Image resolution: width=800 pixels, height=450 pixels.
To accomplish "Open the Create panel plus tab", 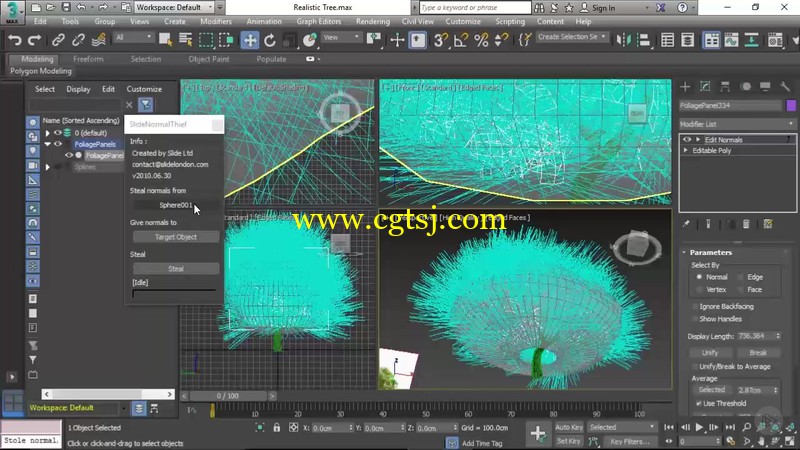I will [x=685, y=87].
